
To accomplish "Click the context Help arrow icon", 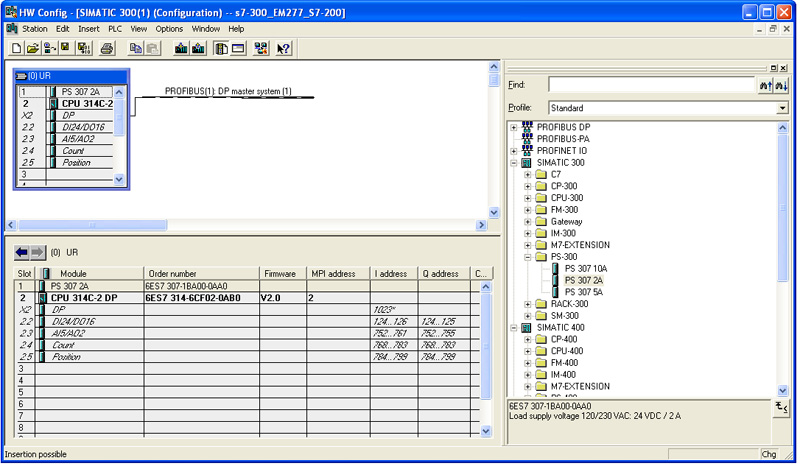I will point(283,48).
